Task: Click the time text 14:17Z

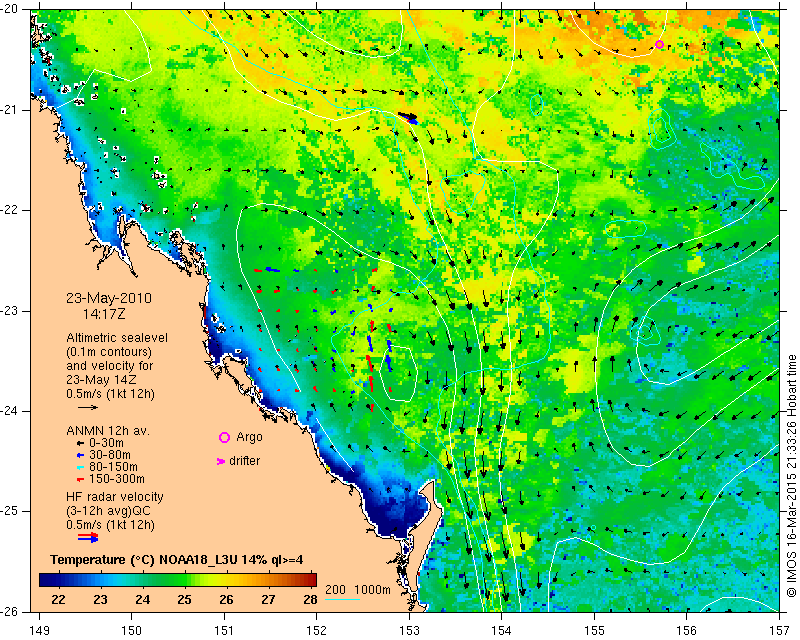Action: (104, 314)
